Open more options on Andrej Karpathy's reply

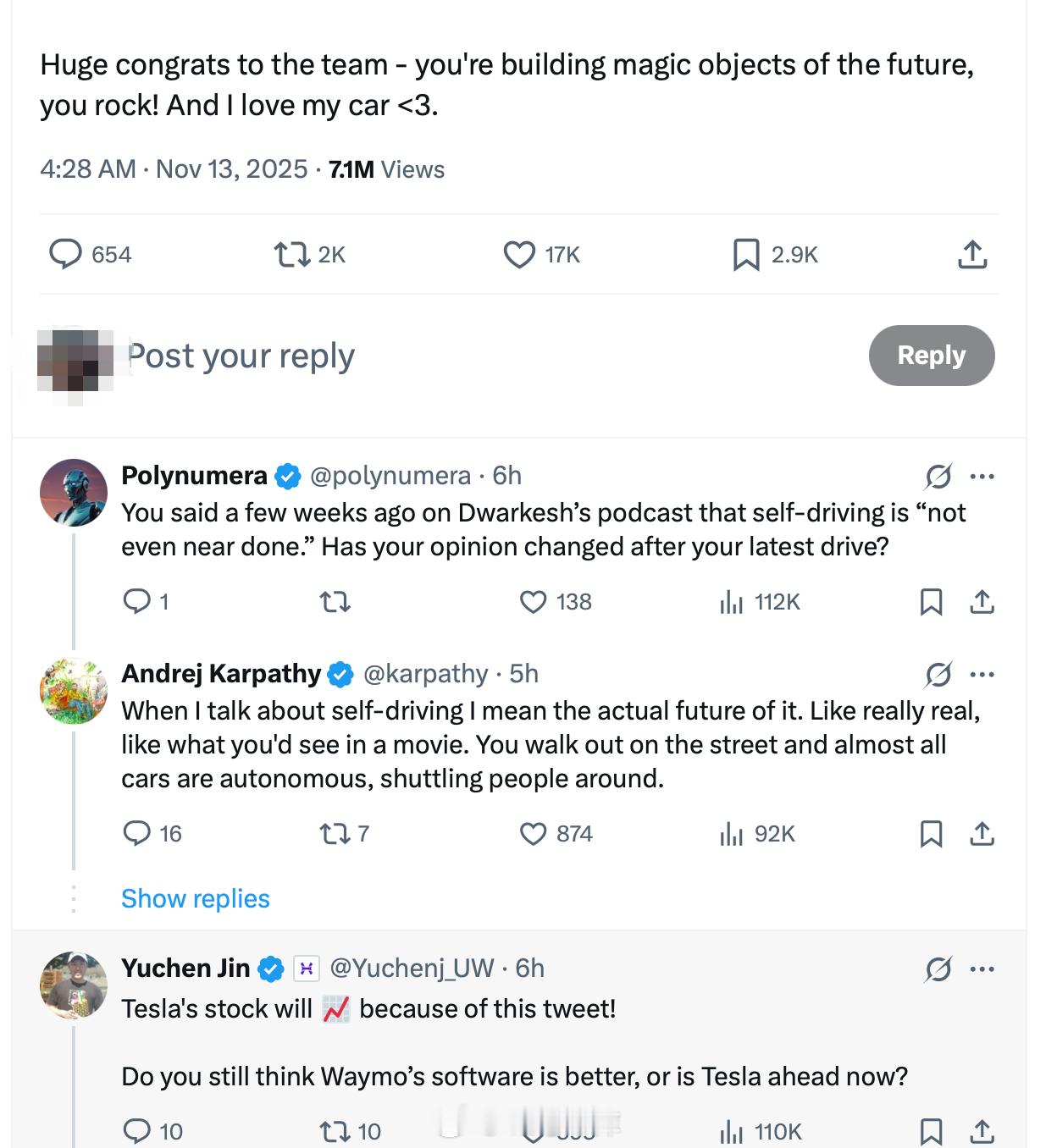(x=982, y=675)
